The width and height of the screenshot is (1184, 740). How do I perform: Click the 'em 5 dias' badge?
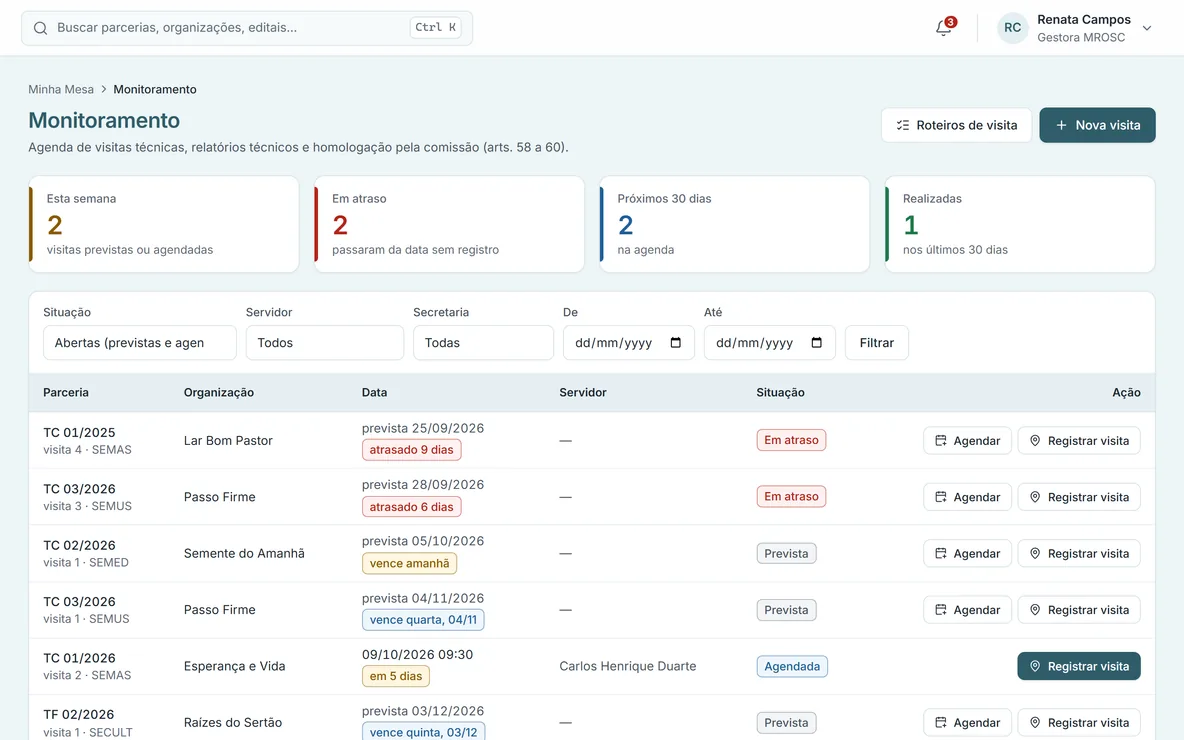pyautogui.click(x=396, y=676)
